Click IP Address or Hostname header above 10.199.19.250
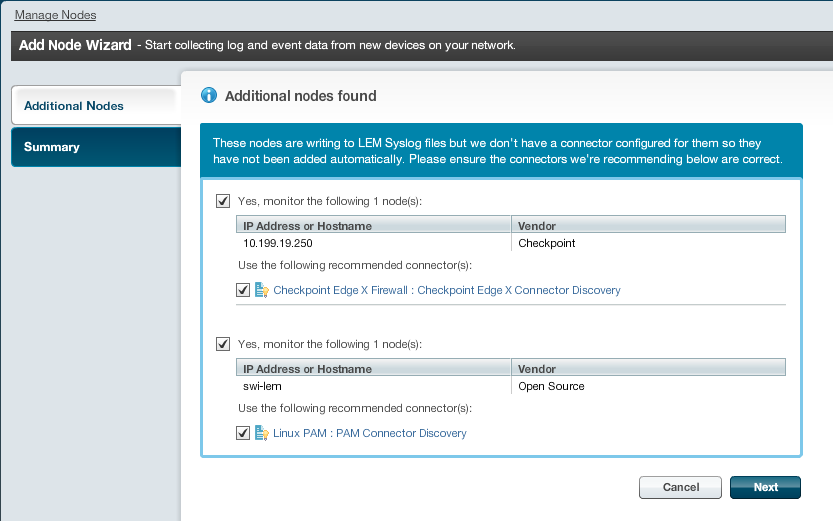833x521 pixels. (x=373, y=225)
